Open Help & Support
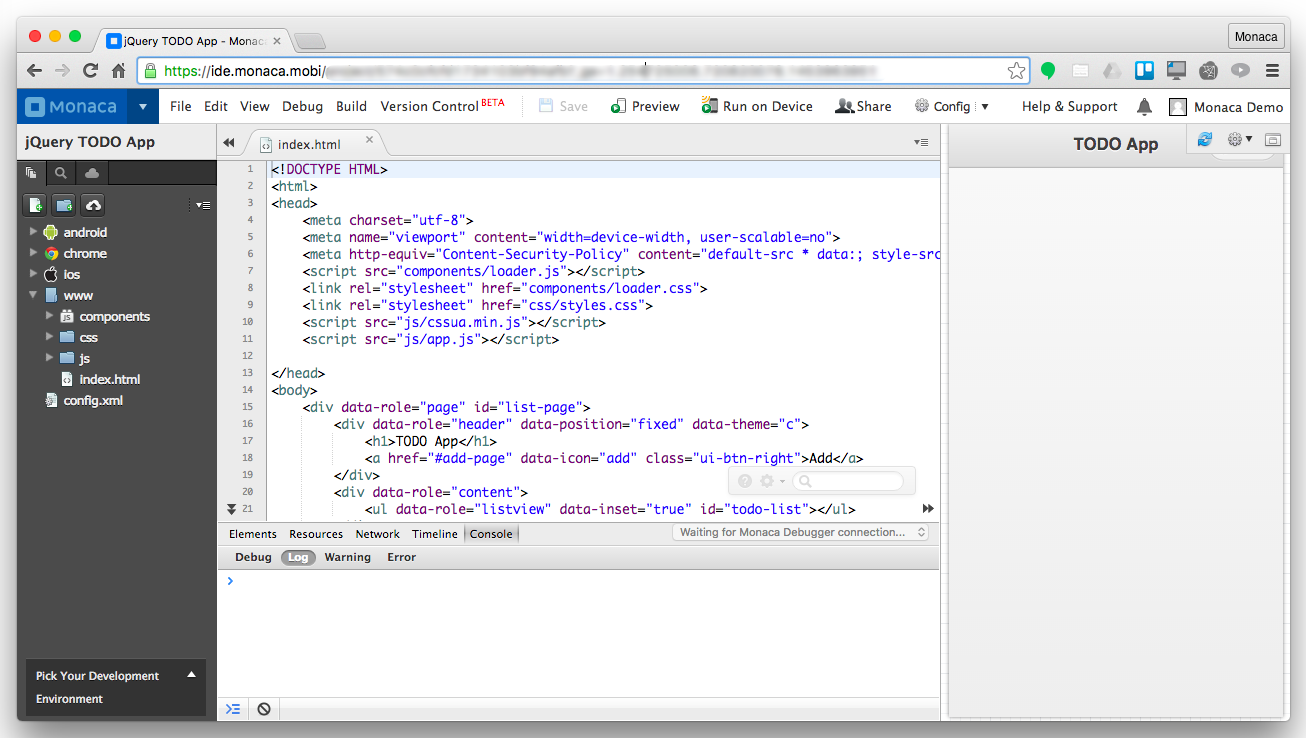Viewport: 1306px width, 738px height. click(1069, 106)
